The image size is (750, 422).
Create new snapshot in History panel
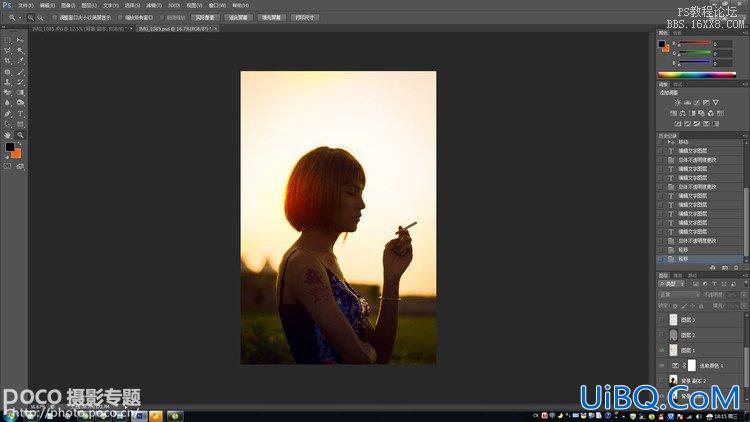(725, 268)
